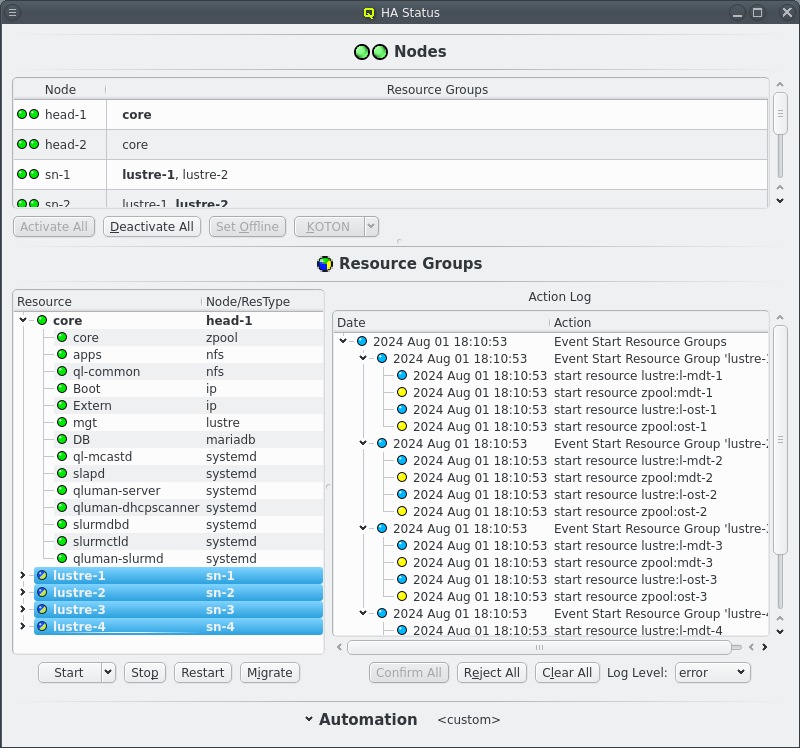
Task: Click the status icon next to slapd
Action: coord(62,473)
